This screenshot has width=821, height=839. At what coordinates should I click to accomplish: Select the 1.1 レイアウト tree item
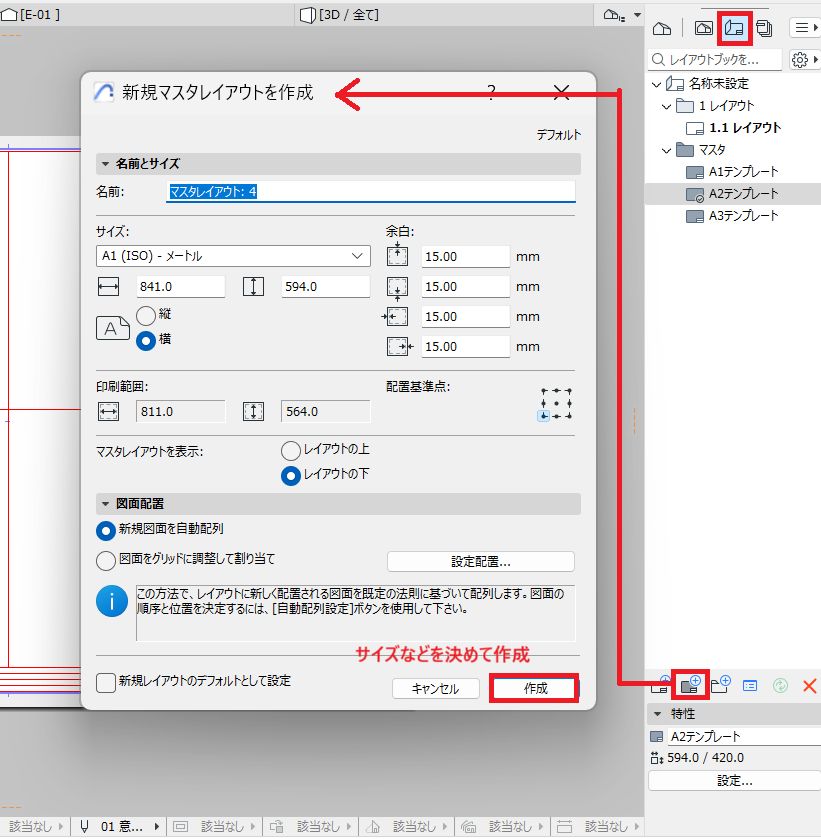(733, 128)
